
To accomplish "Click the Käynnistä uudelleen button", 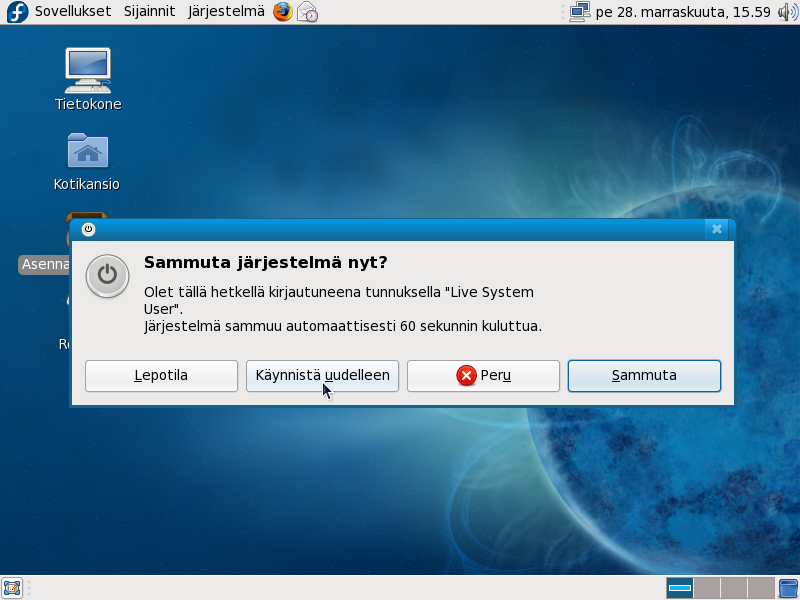I will [x=323, y=376].
